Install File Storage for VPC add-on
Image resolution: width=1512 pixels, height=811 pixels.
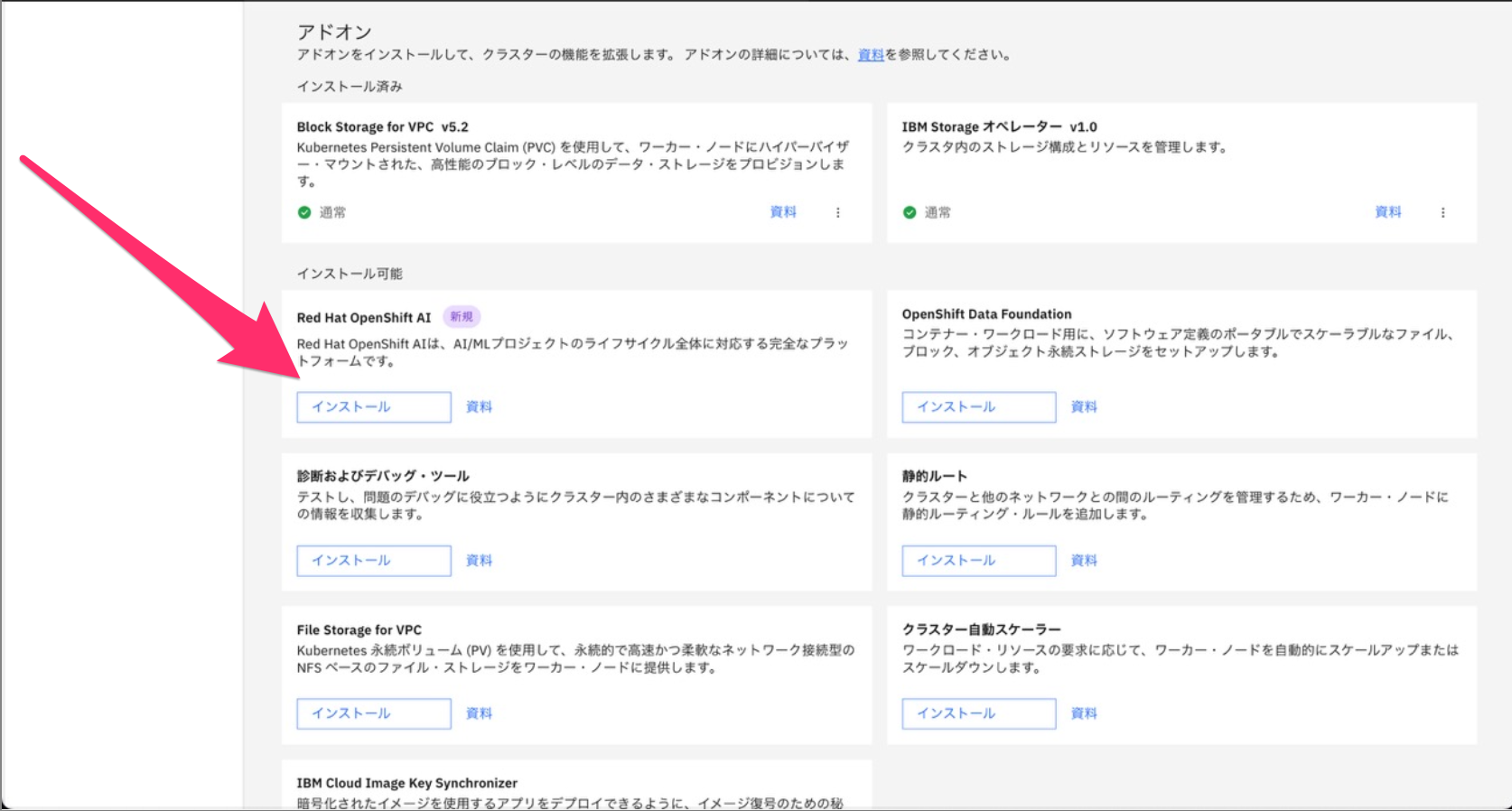point(374,713)
